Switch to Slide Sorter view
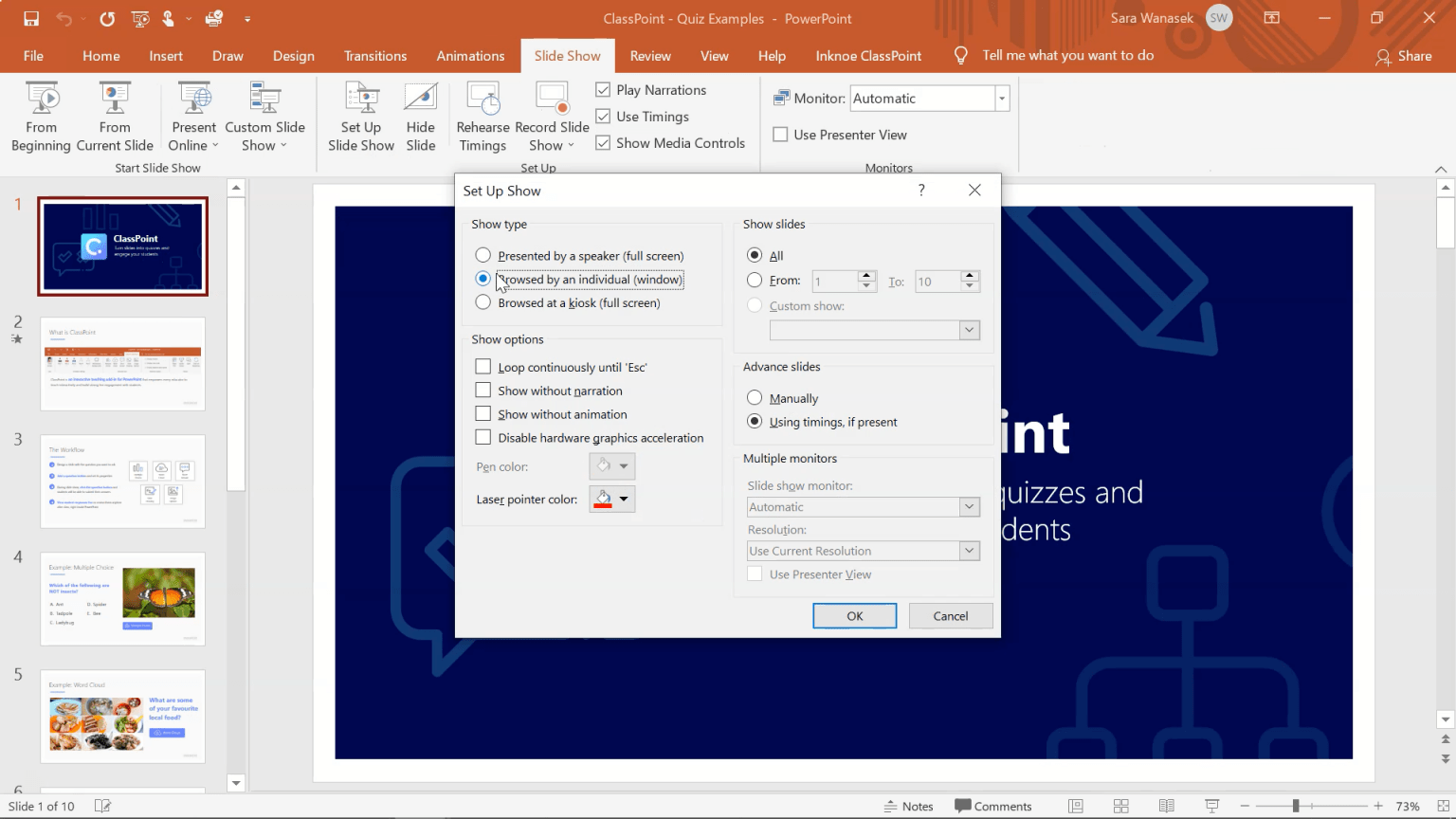1456x819 pixels. (x=1120, y=805)
